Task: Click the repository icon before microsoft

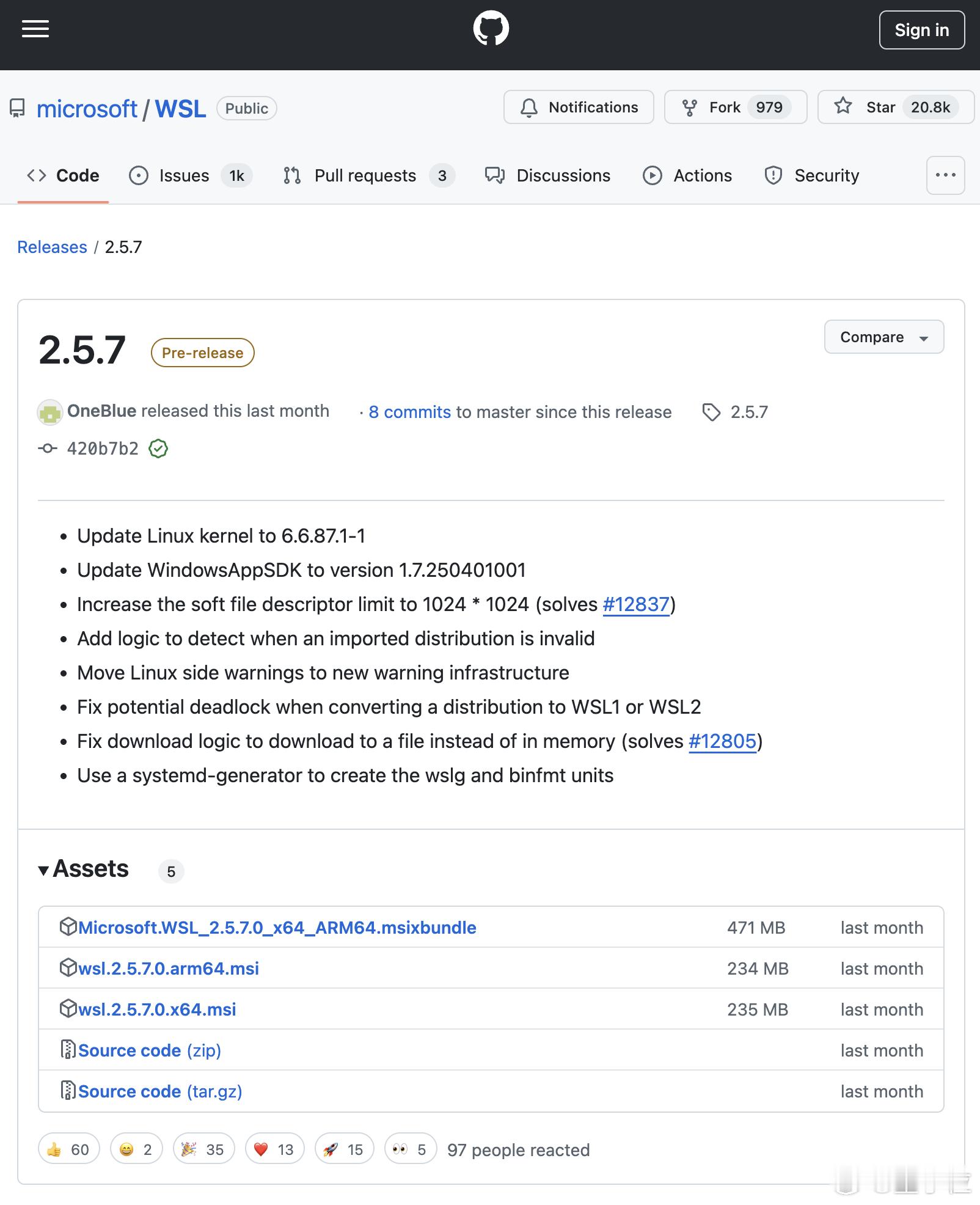Action: 17,109
